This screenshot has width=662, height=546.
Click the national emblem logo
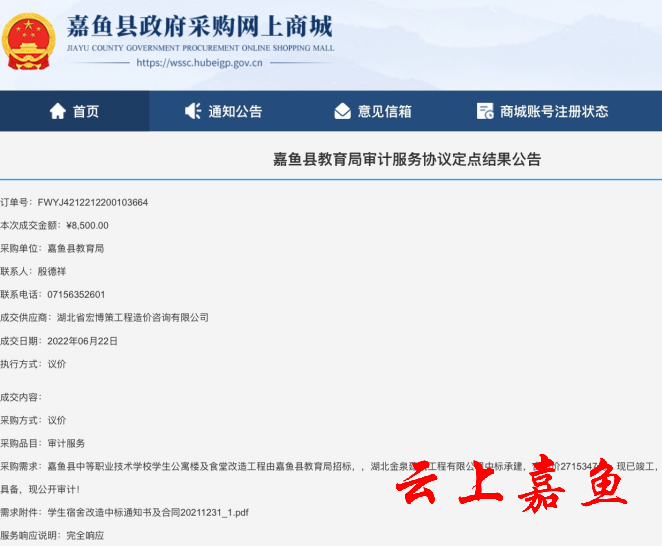(x=29, y=39)
